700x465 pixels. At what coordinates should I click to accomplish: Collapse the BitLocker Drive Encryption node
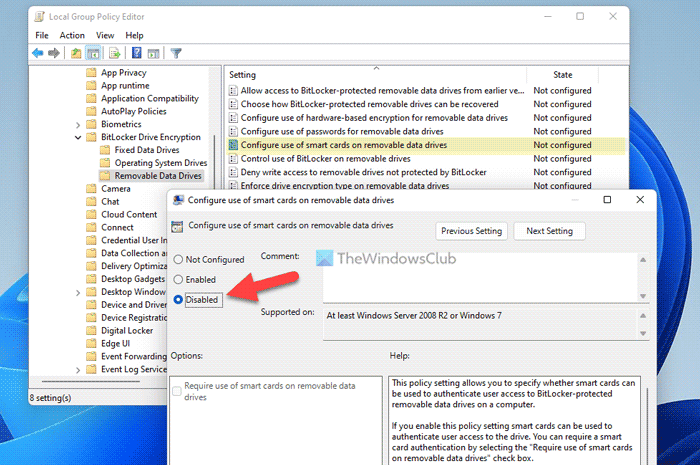click(78, 137)
